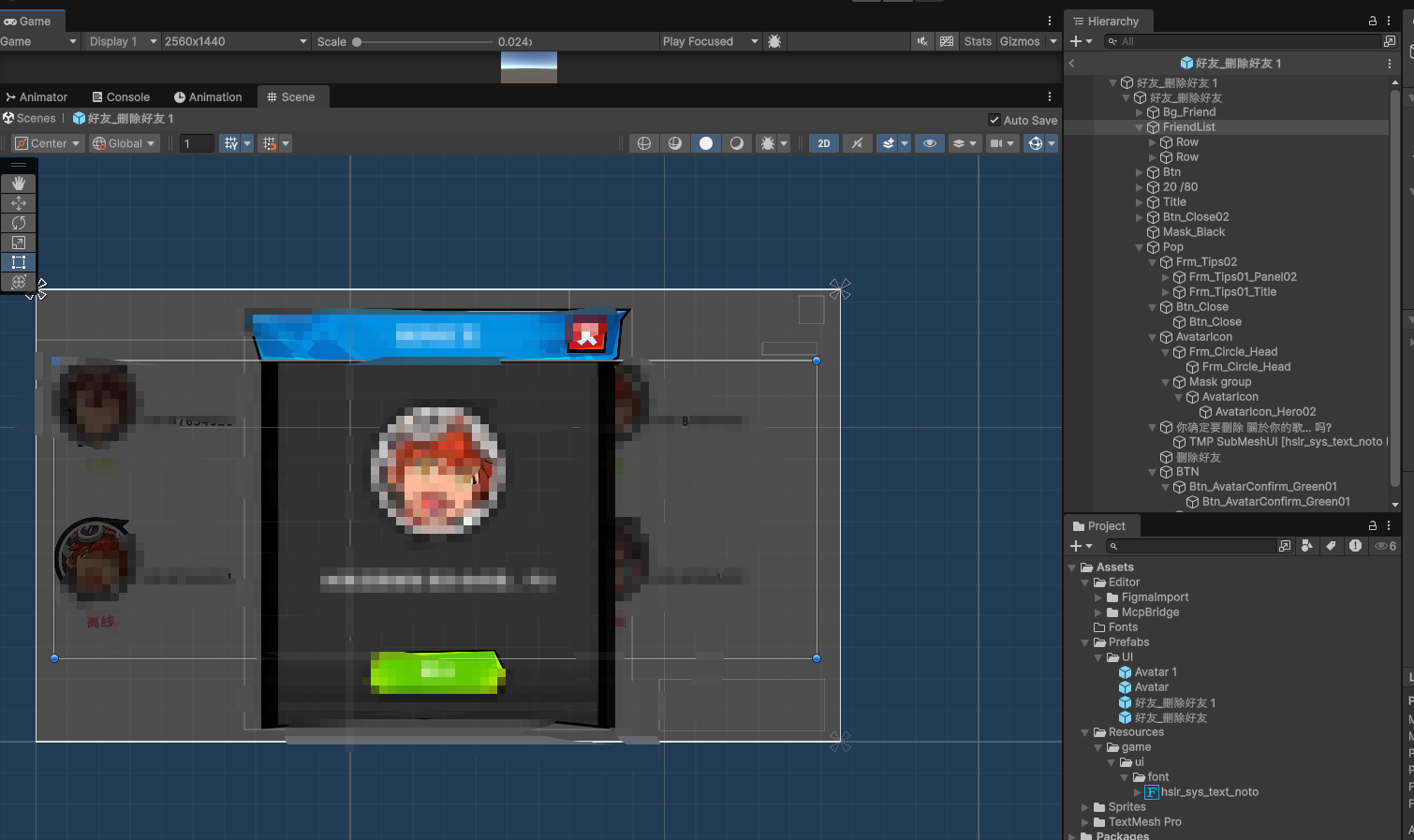Toggle scene visibility eye icon in toolbar
The width and height of the screenshot is (1414, 840).
coord(929,143)
